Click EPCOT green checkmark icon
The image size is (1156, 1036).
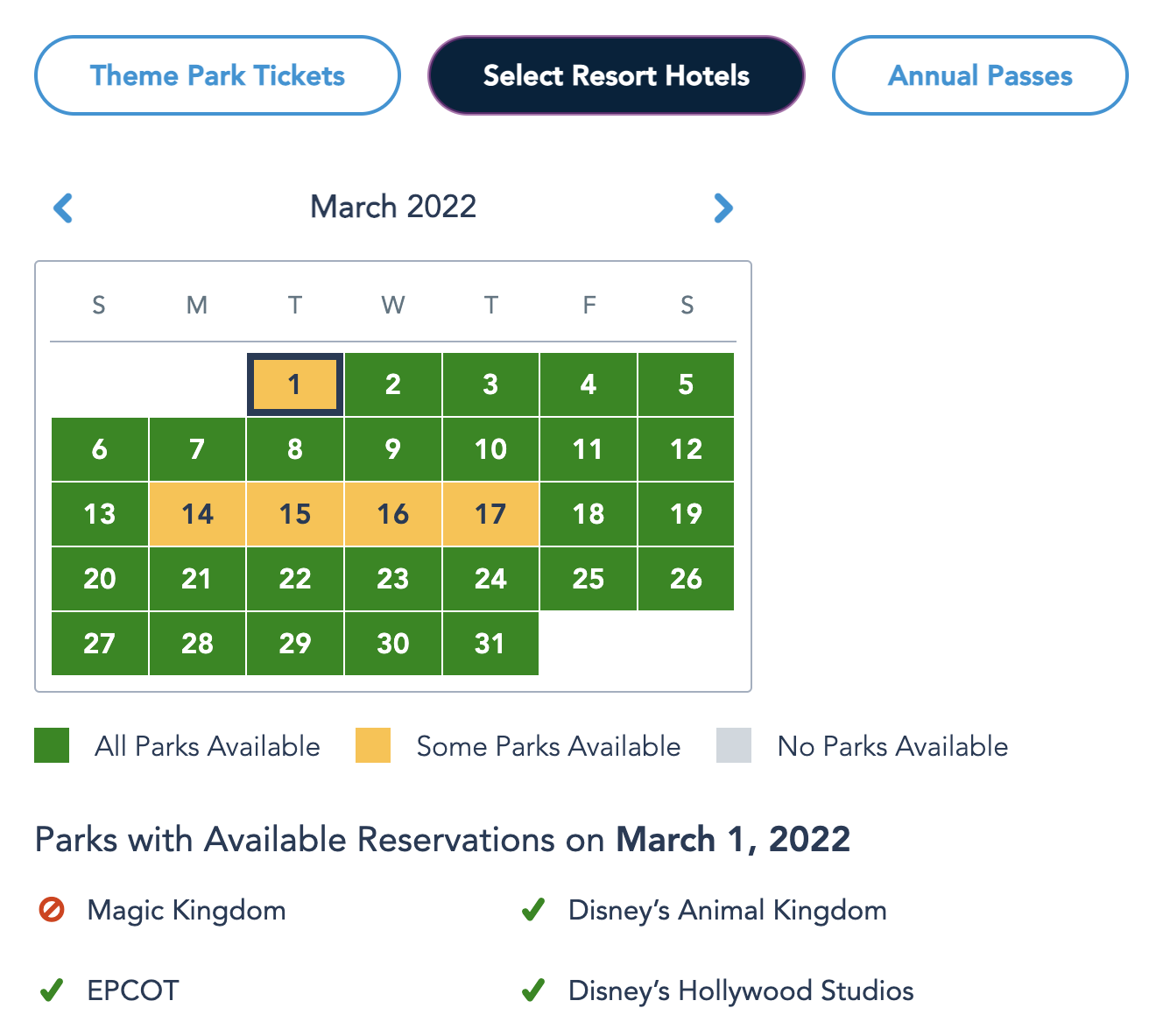[52, 990]
